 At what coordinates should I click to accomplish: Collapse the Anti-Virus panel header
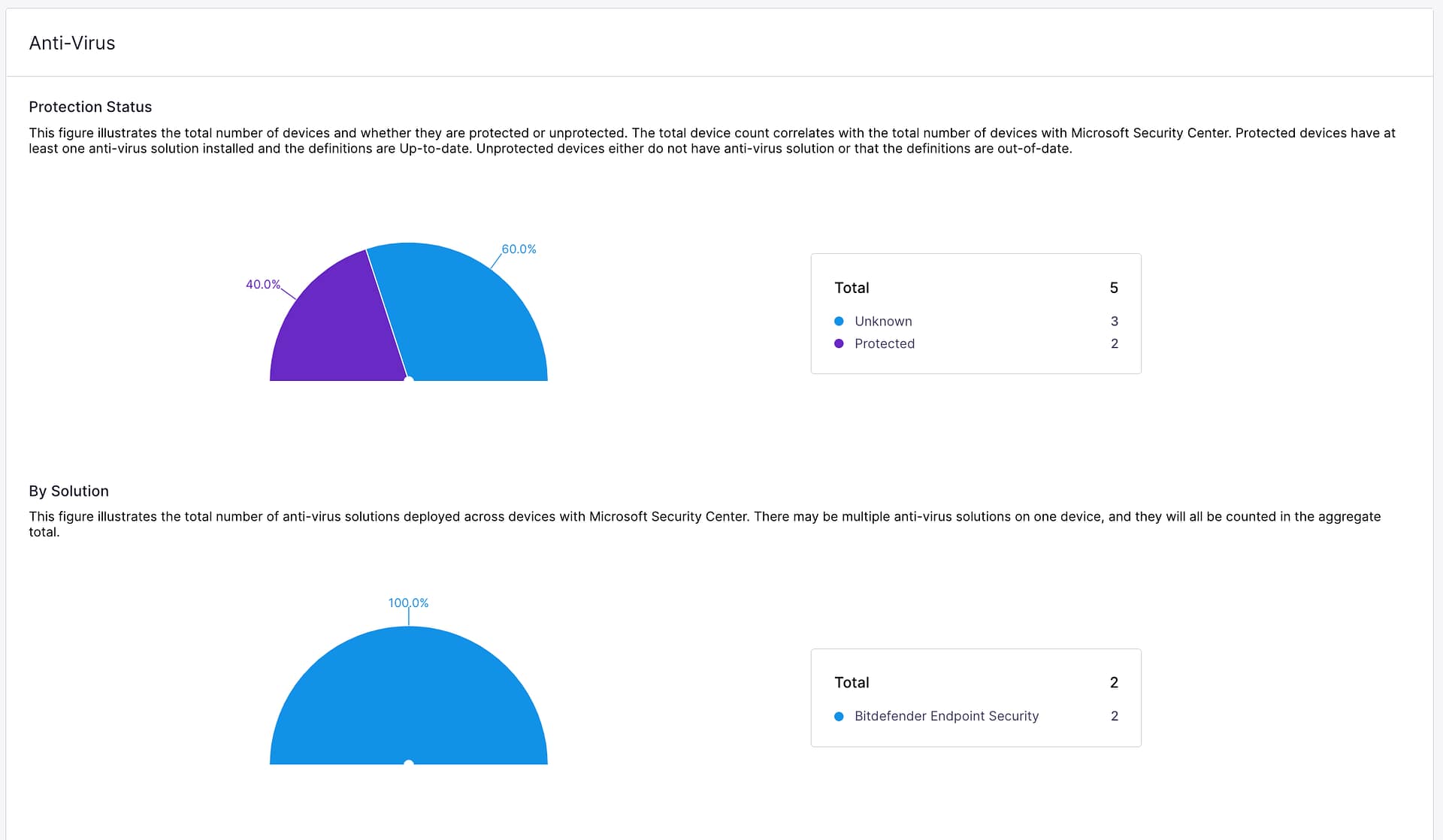click(71, 43)
